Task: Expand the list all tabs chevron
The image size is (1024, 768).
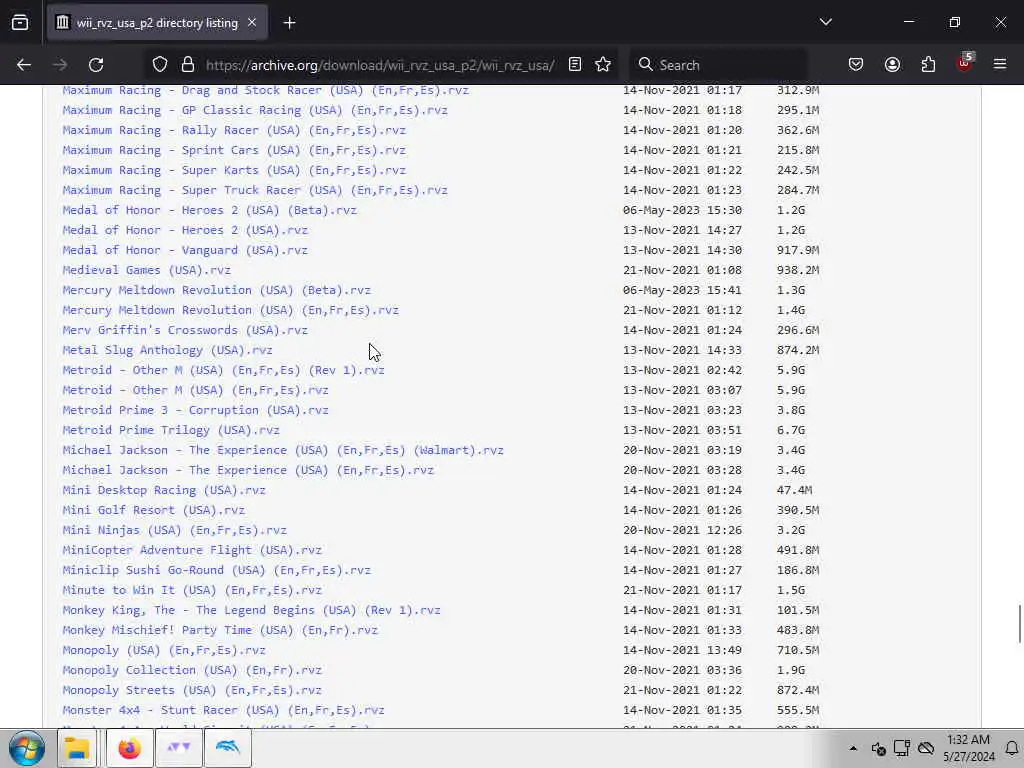Action: (x=825, y=22)
